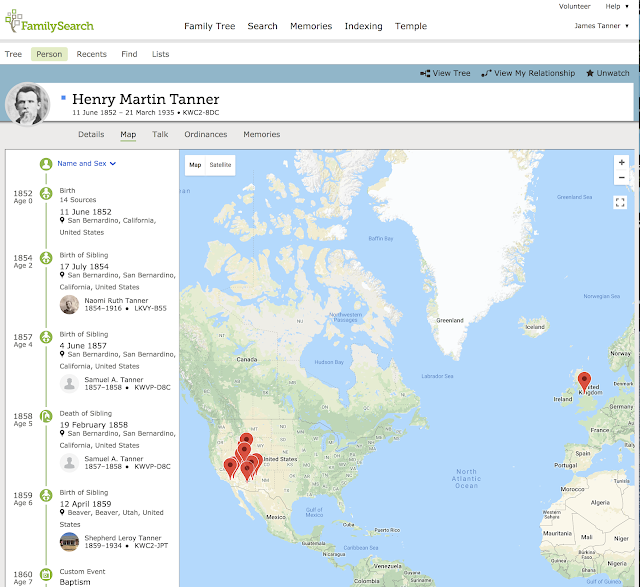This screenshot has height=587, width=640.
Task: Zoom in the map with plus
Action: (621, 162)
